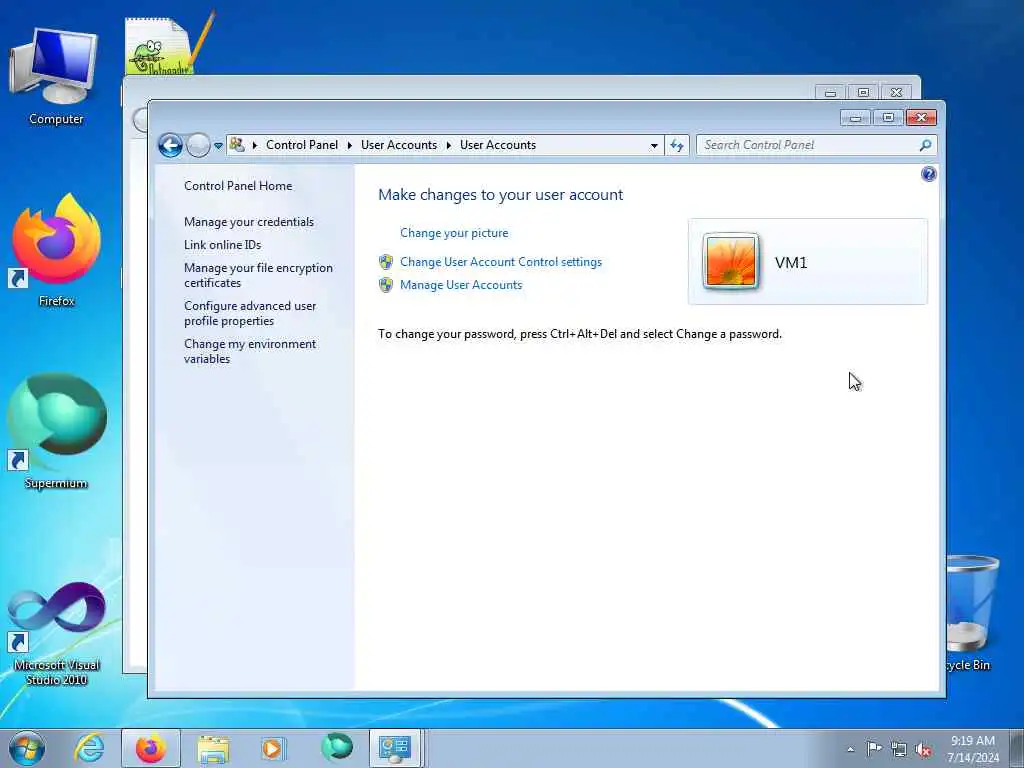
Task: Launch Supermium from the taskbar
Action: 337,748
